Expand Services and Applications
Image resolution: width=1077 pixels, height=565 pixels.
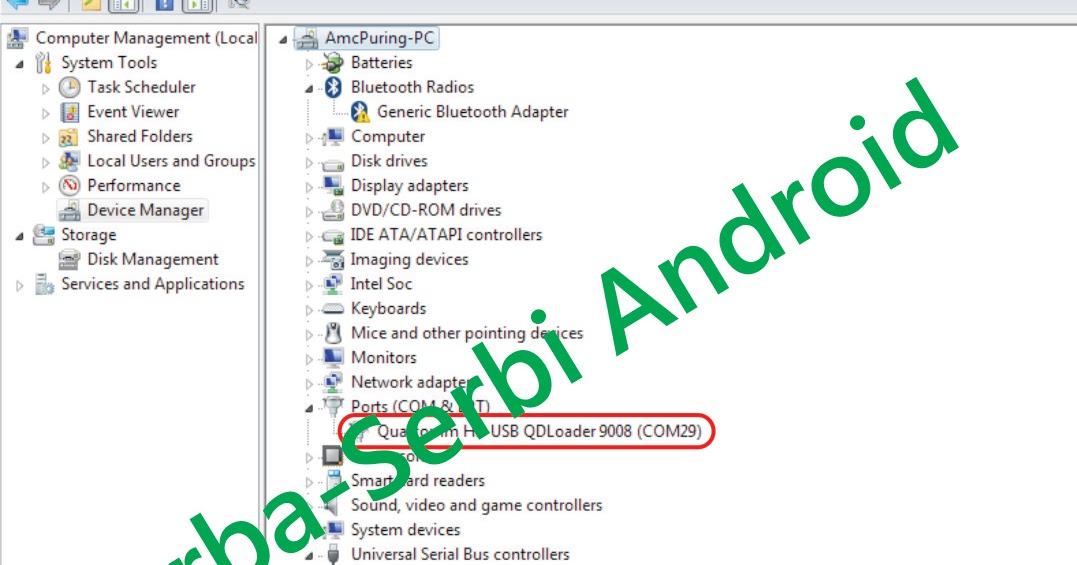click(x=19, y=286)
